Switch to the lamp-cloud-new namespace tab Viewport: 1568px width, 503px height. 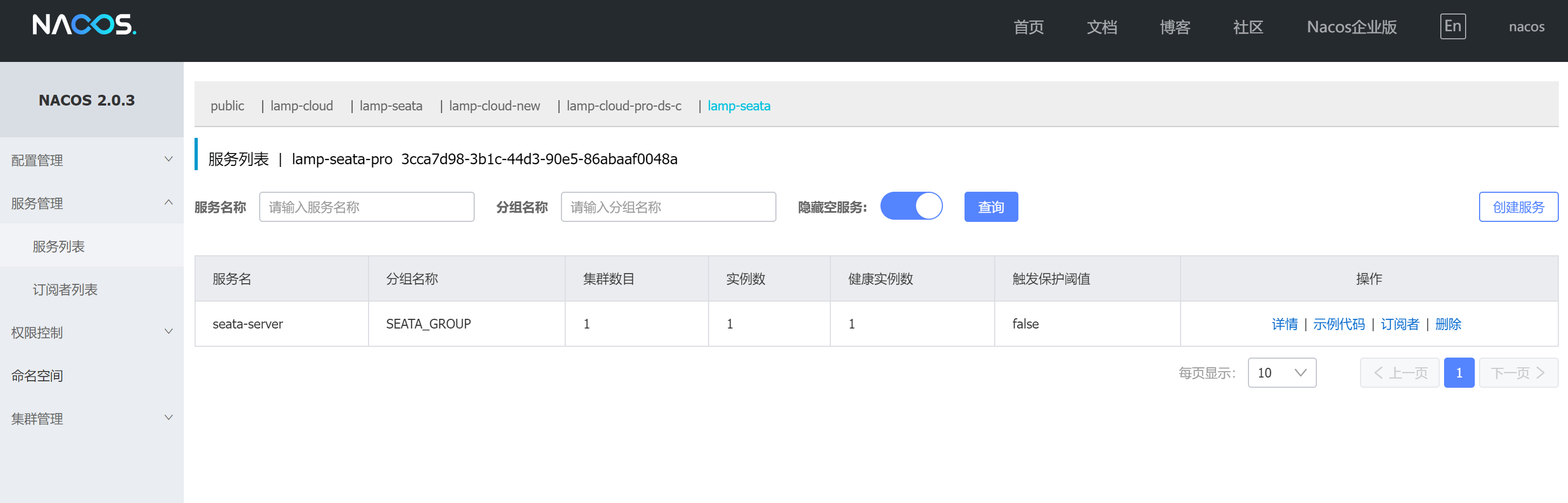coord(494,106)
